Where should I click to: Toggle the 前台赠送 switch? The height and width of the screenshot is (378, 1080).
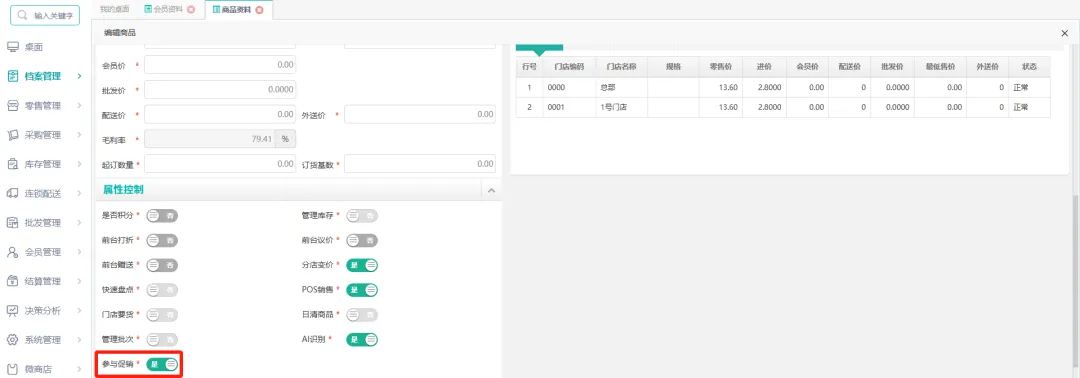click(162, 265)
